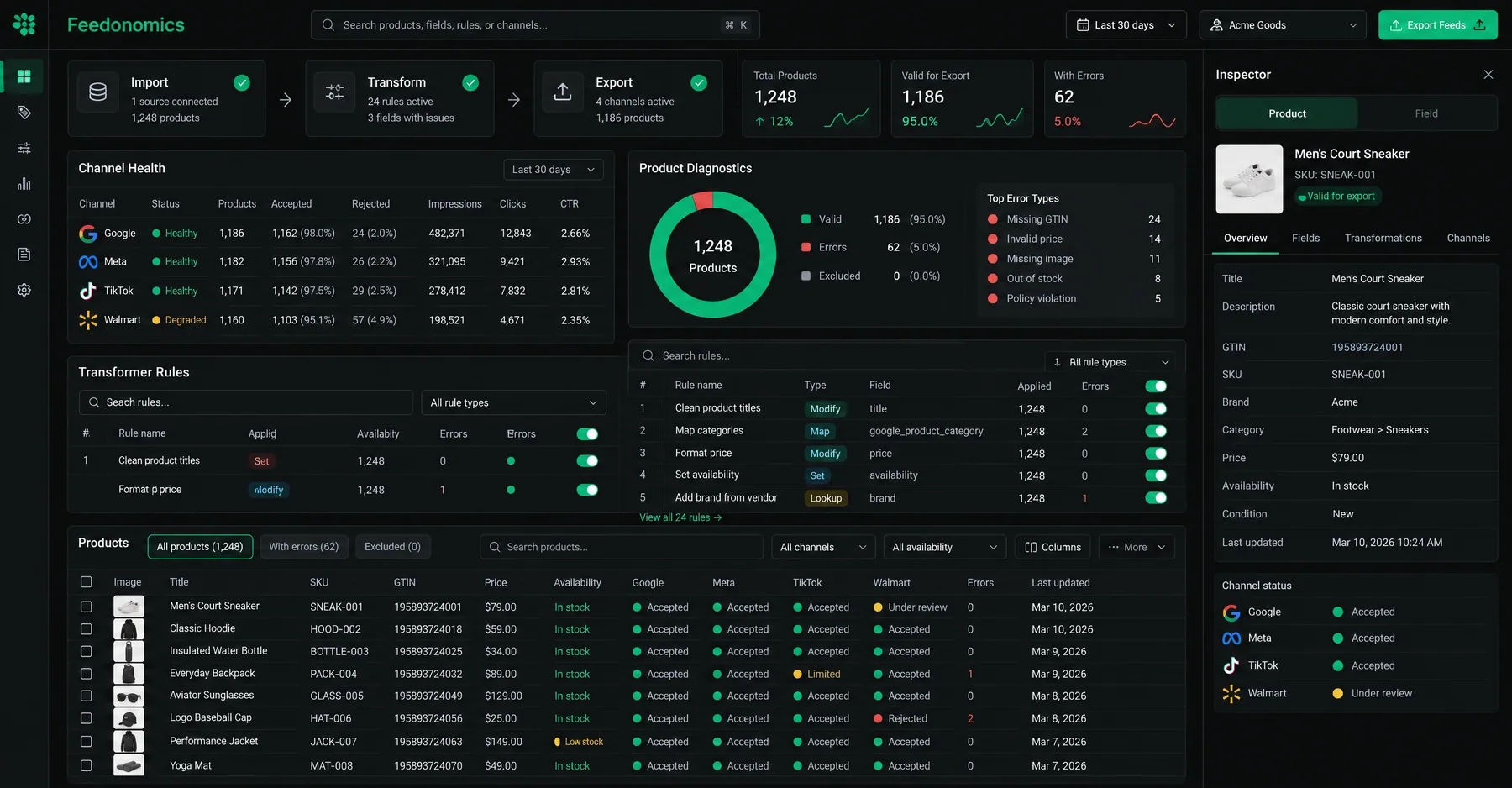Click the Google logo in Channel Health
This screenshot has width=1512, height=788.
[88, 234]
